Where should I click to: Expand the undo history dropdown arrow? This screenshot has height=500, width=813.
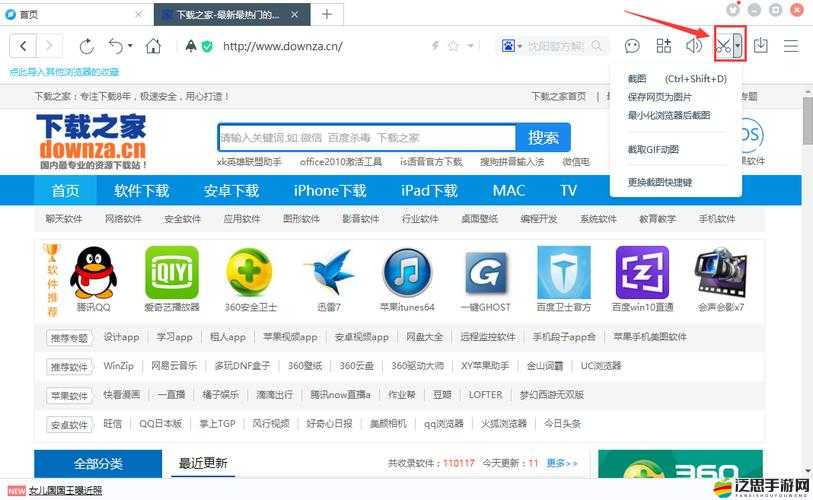[x=130, y=46]
